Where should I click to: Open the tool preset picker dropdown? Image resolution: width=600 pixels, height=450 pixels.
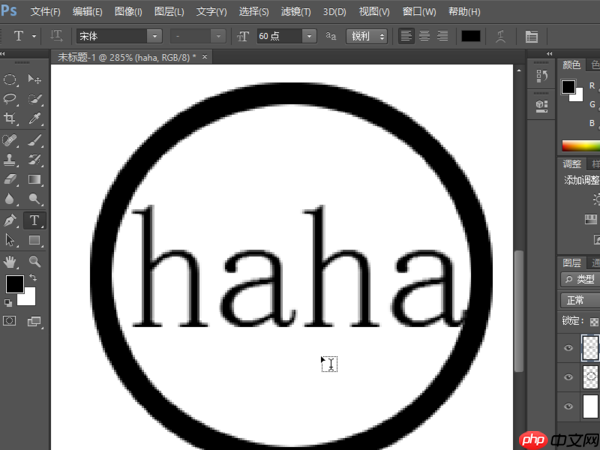pyautogui.click(x=34, y=36)
